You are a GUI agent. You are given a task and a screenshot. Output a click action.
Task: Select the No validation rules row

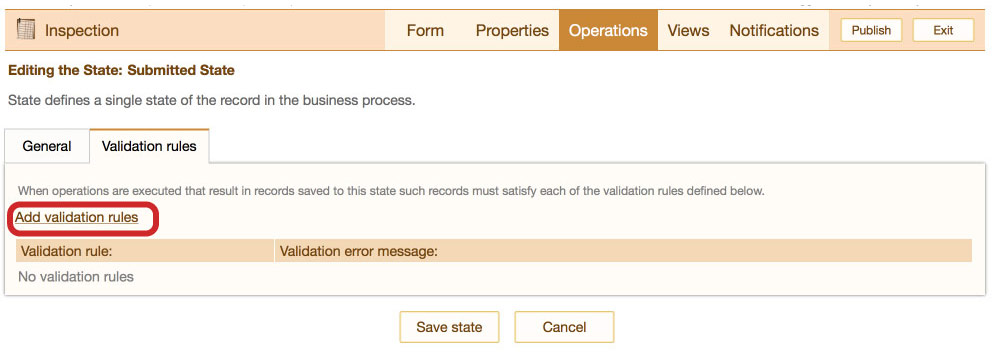494,277
